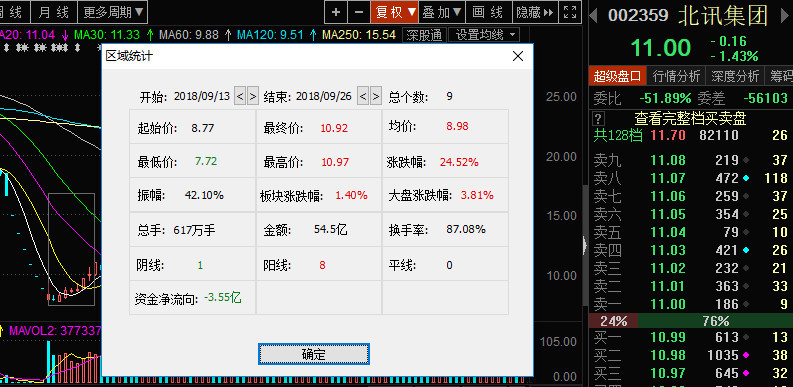
Task: Step start date 2018/09/13 backward
Action: tap(240, 96)
